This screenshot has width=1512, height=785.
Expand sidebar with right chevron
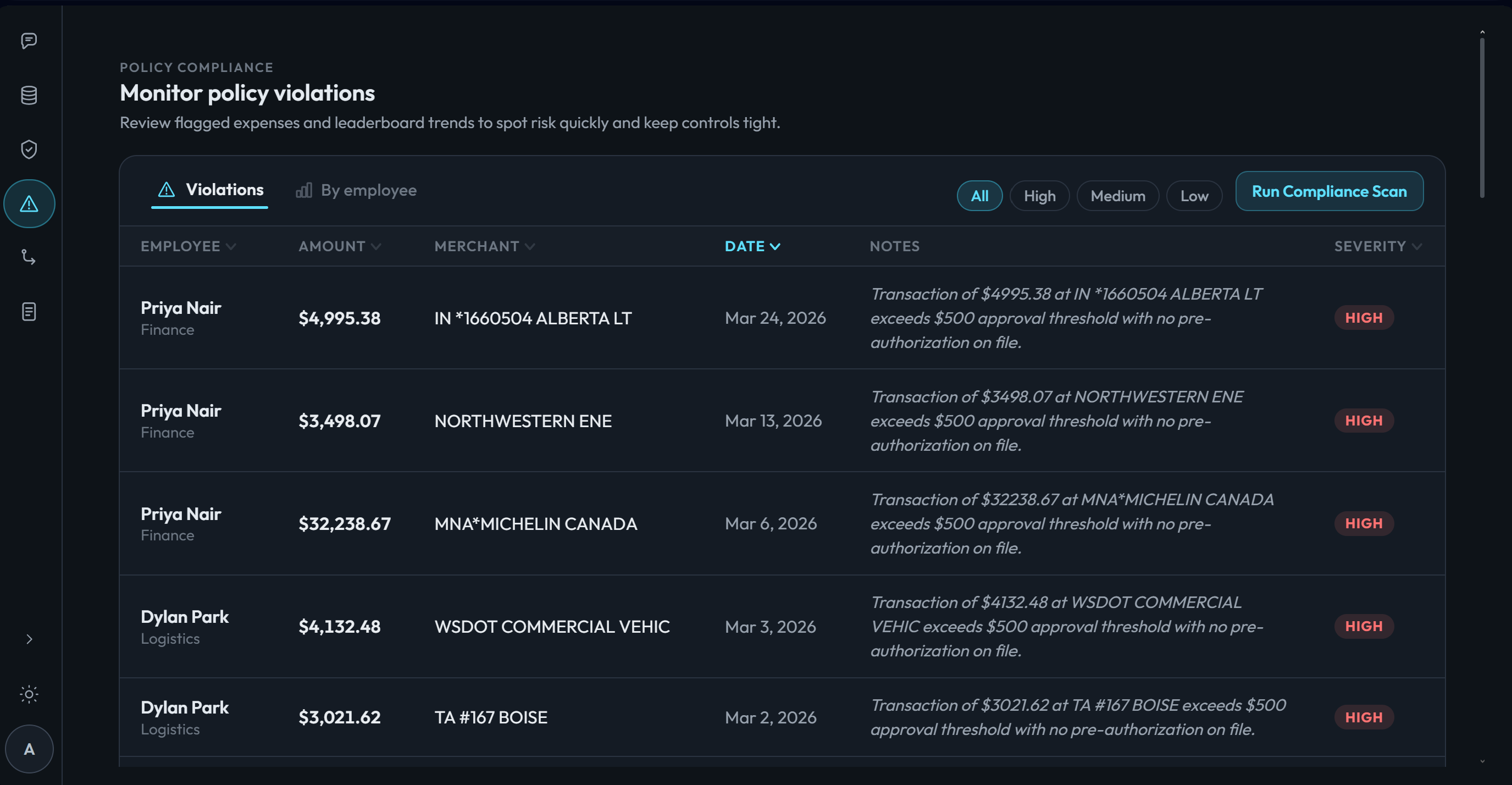tap(29, 639)
